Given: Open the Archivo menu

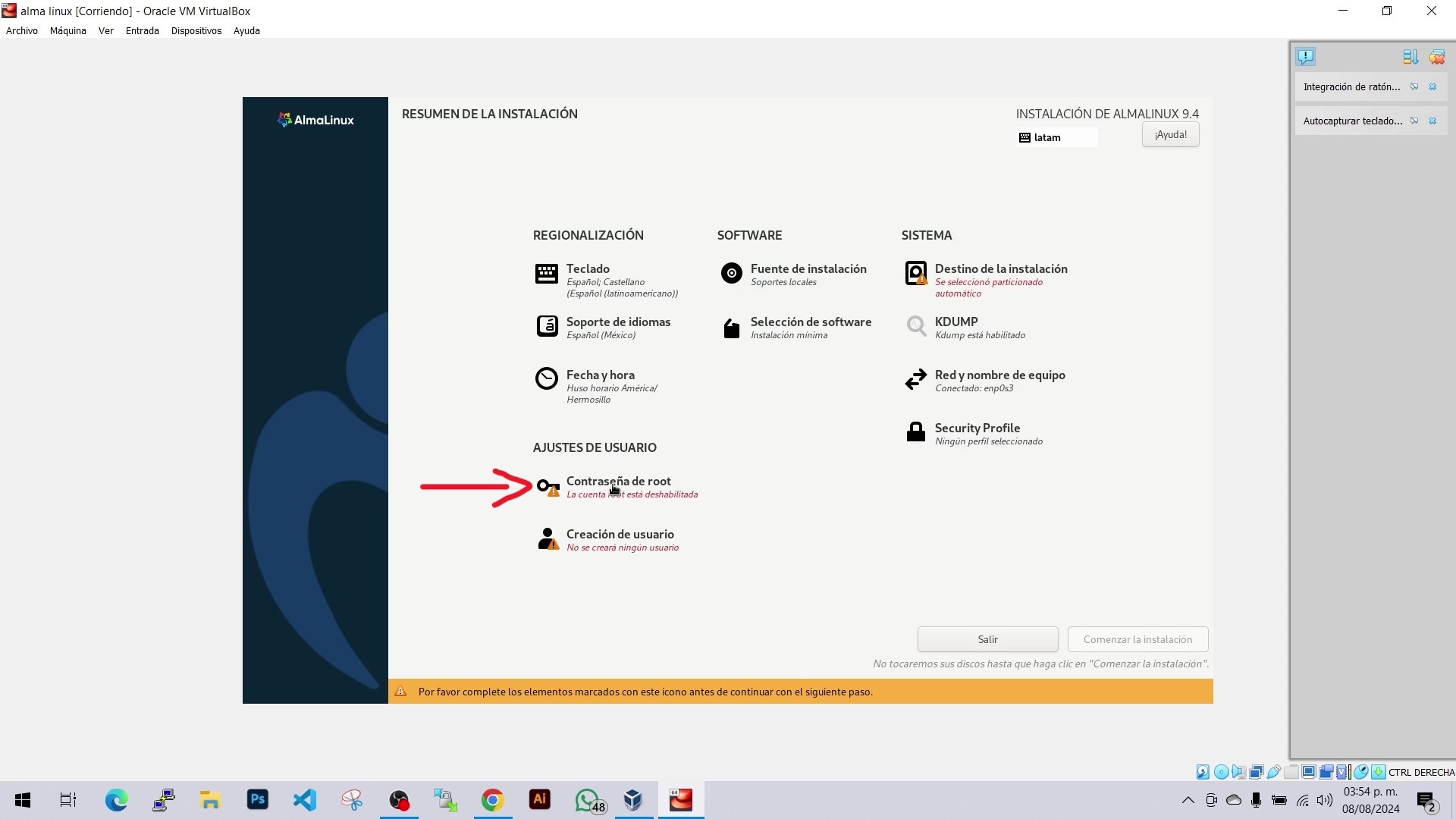Looking at the screenshot, I should click(22, 31).
